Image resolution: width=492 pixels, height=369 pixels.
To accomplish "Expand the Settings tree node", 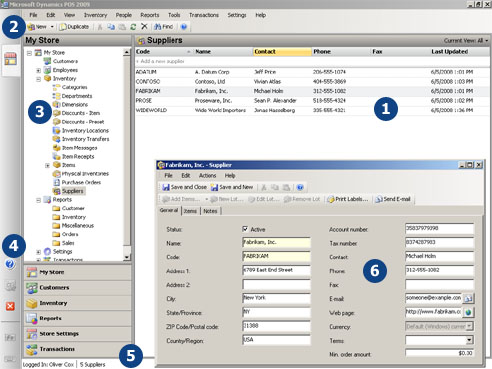I will pyautogui.click(x=38, y=252).
